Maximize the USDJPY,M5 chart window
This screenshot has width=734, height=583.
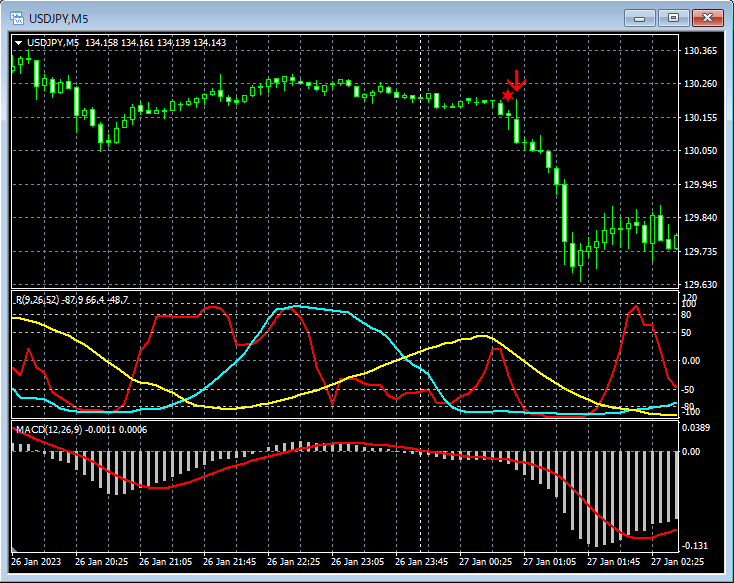tap(673, 18)
